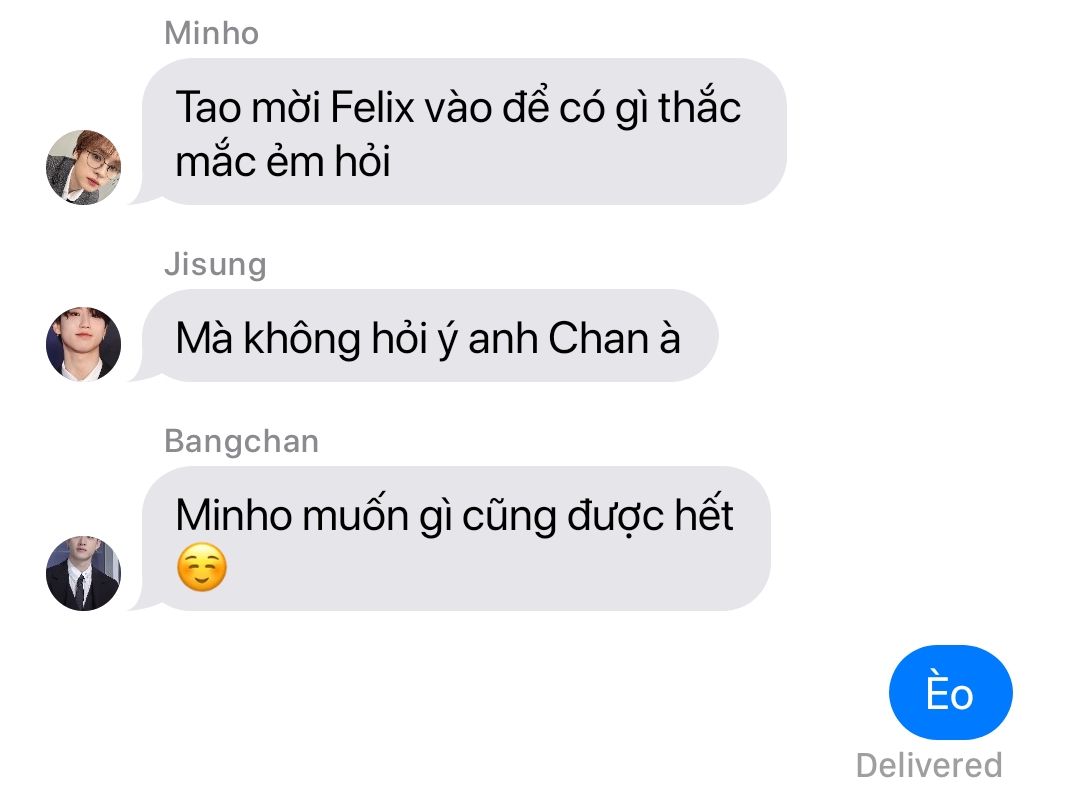Viewport: 1080px width, 808px height.
Task: Tap the smiling blush emoji
Action: [202, 567]
